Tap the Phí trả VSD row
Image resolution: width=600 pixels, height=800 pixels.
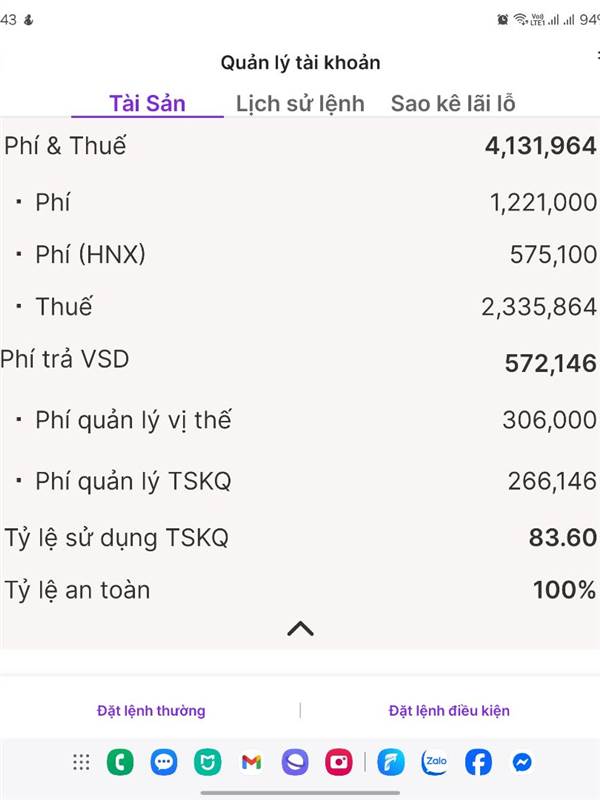point(300,360)
